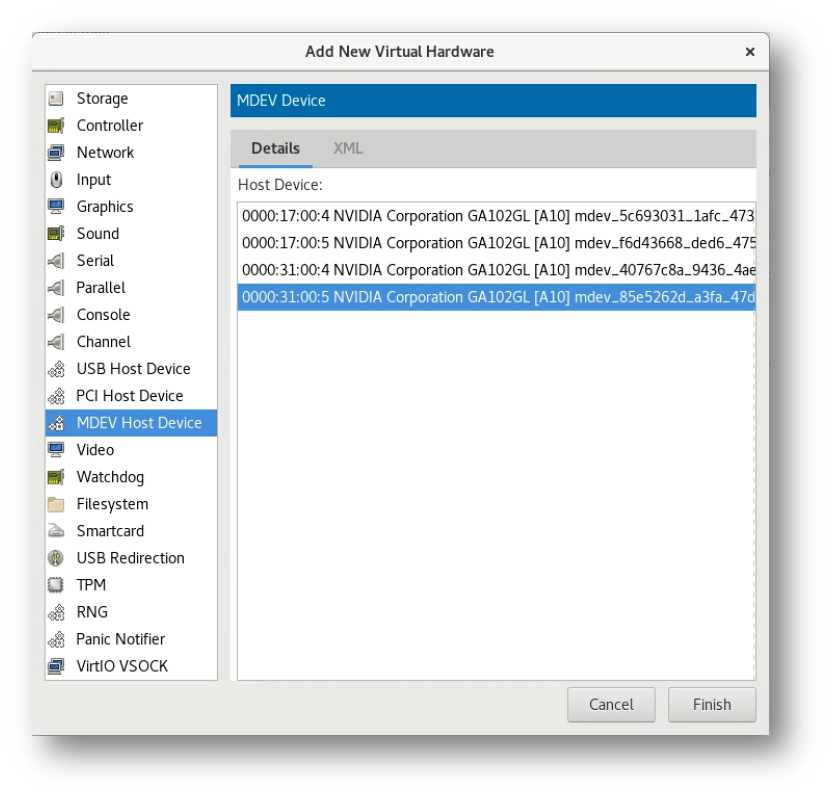Click the Input mouse icon
832x798 pixels.
pyautogui.click(x=56, y=180)
